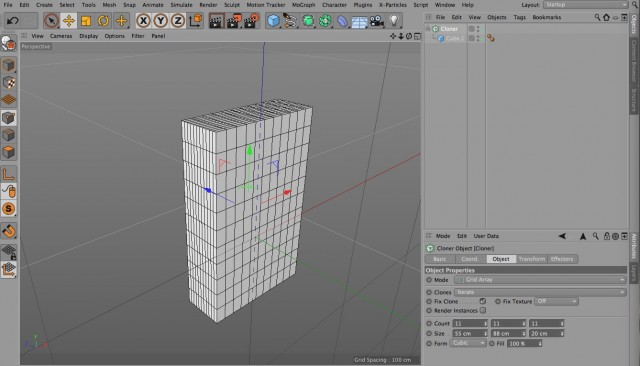Select the Live Selection tool

pos(51,20)
